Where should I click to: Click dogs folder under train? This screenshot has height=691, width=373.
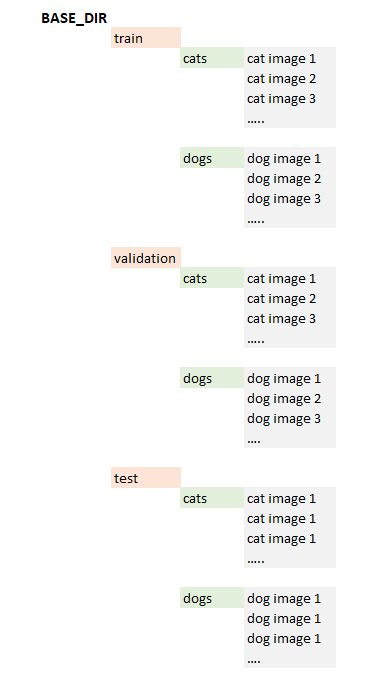[212, 158]
